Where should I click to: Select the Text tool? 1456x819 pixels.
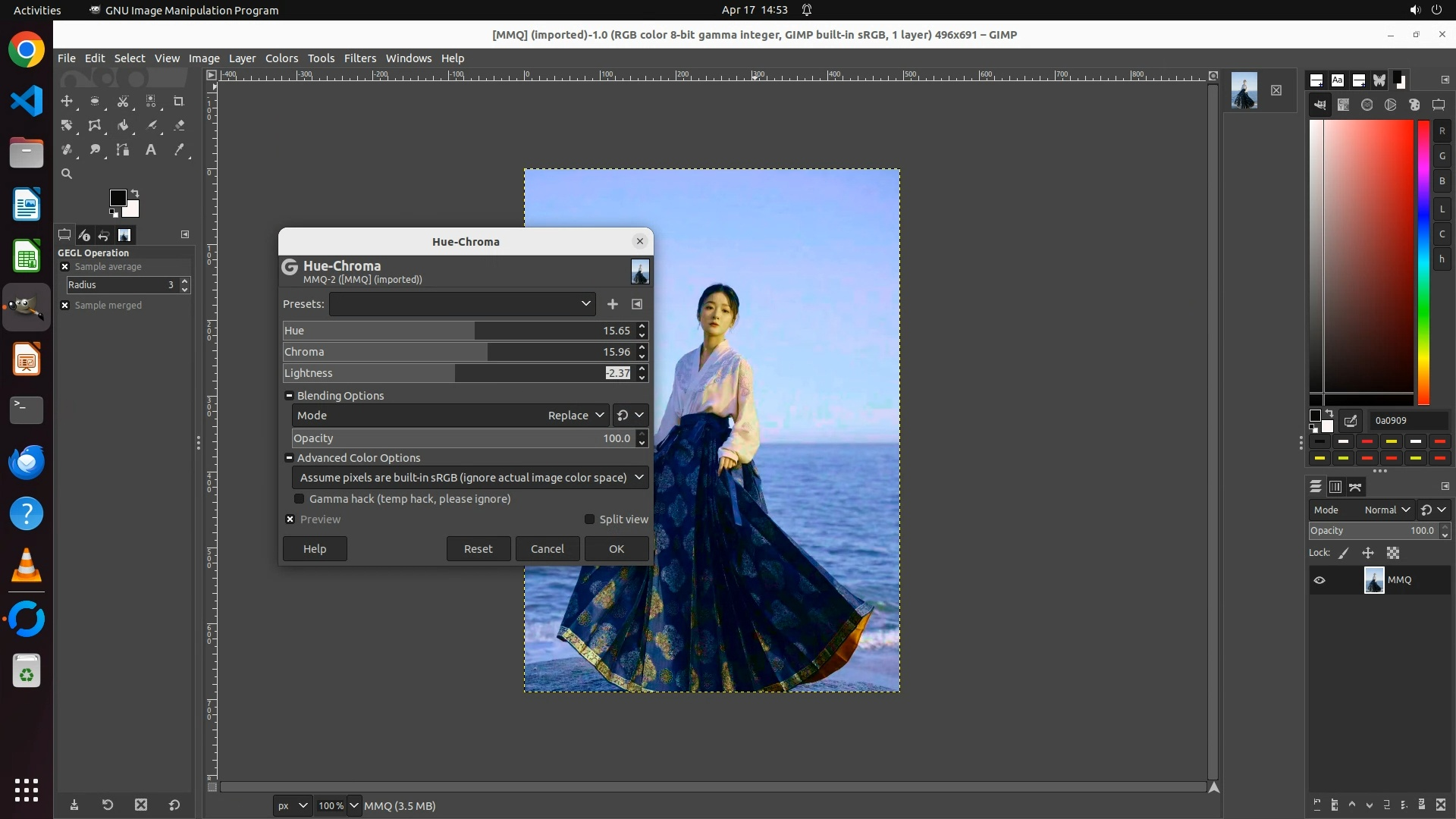tap(151, 149)
